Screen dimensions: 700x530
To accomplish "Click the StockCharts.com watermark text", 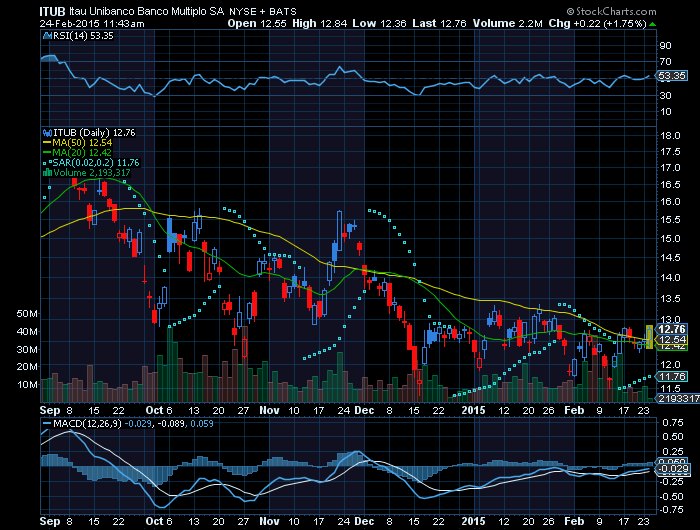I will [x=612, y=12].
